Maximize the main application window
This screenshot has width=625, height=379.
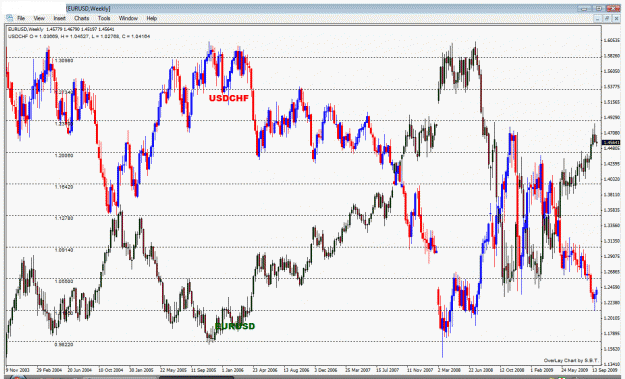point(599,8)
